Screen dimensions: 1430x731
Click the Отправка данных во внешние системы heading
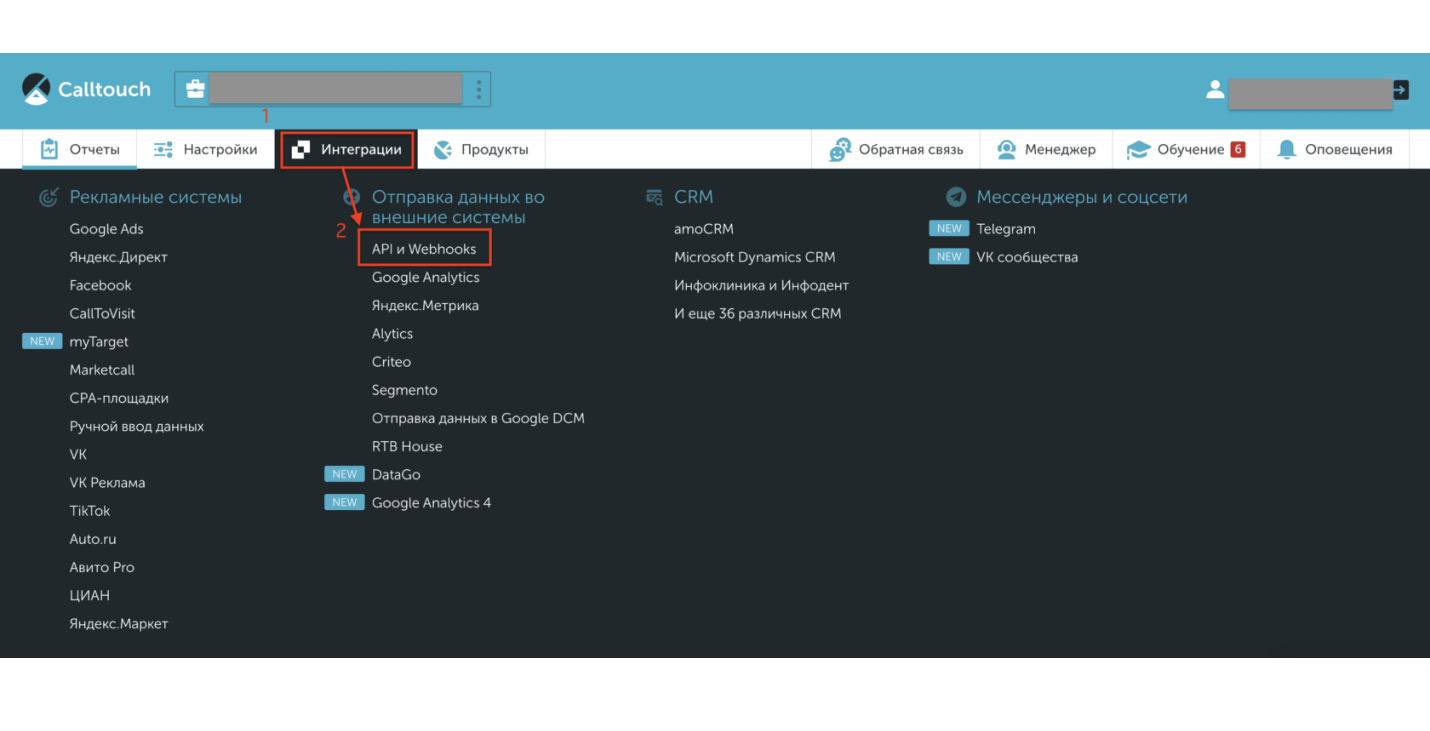[458, 207]
